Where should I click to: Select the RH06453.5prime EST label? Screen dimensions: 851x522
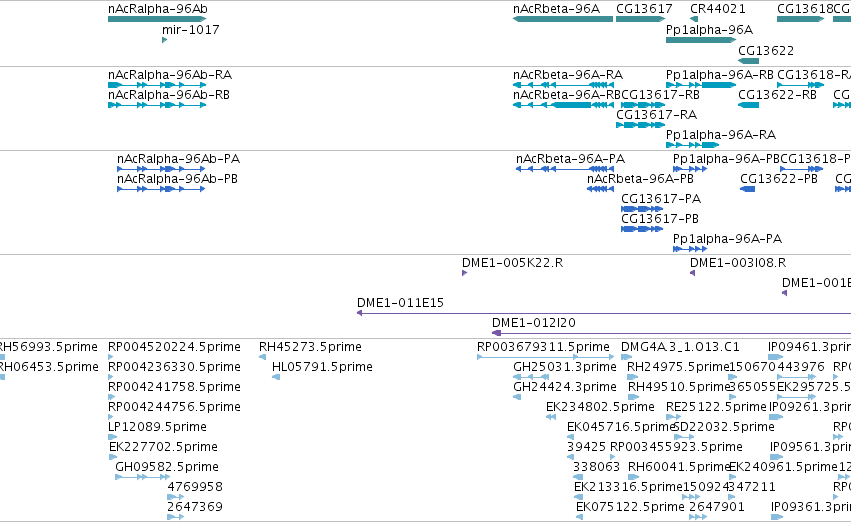(49, 367)
